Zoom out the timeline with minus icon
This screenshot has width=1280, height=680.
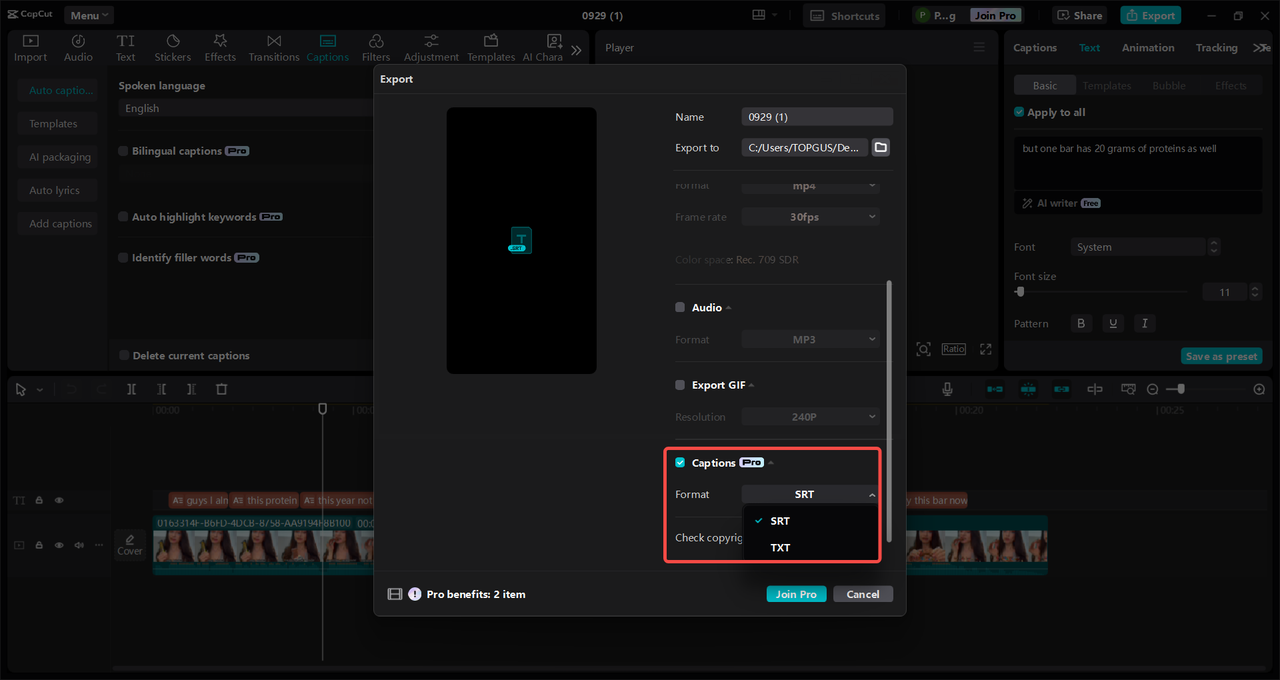pyautogui.click(x=1152, y=389)
